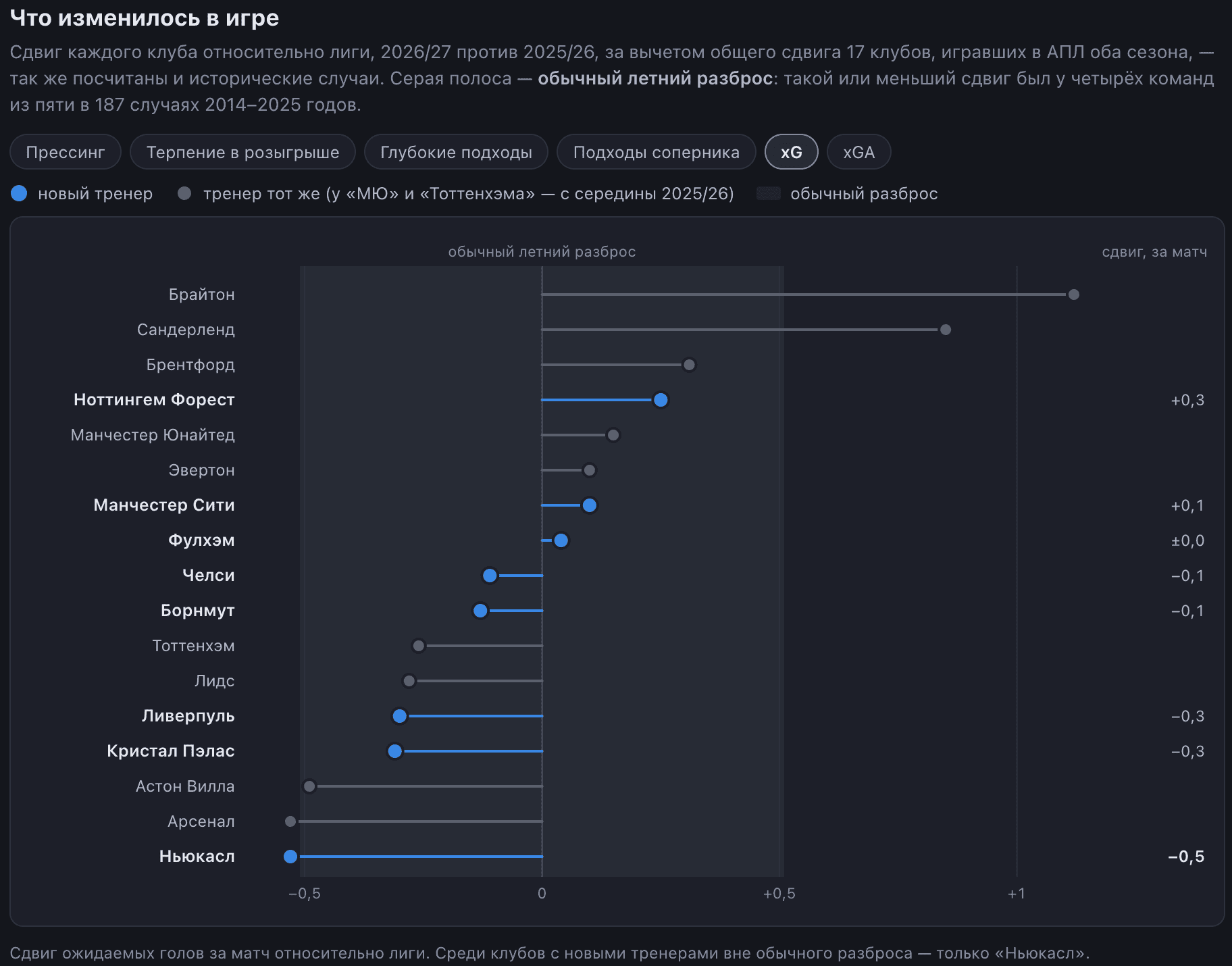Image resolution: width=1232 pixels, height=966 pixels.
Task: Click the blue 'новый тренер' legend dot
Action: tap(19, 194)
